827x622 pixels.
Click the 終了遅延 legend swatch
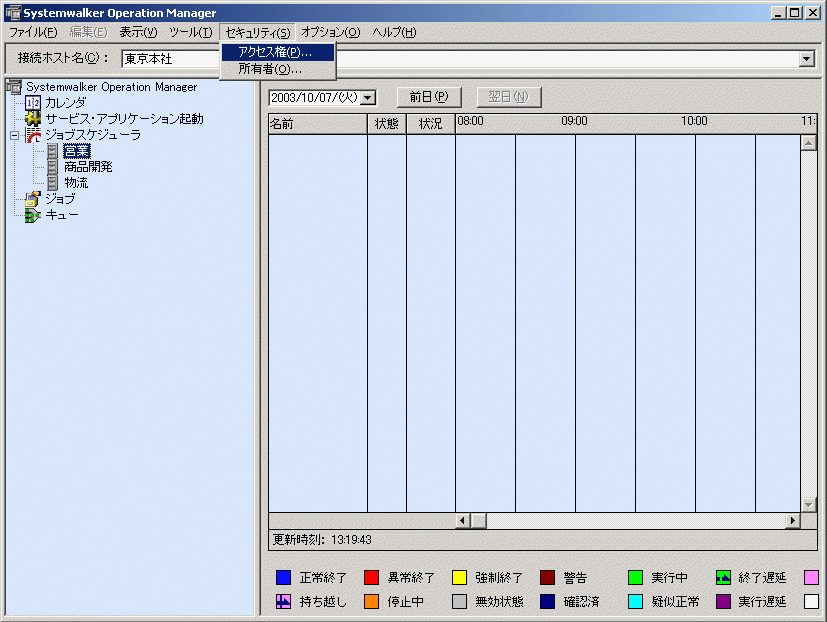click(x=724, y=578)
